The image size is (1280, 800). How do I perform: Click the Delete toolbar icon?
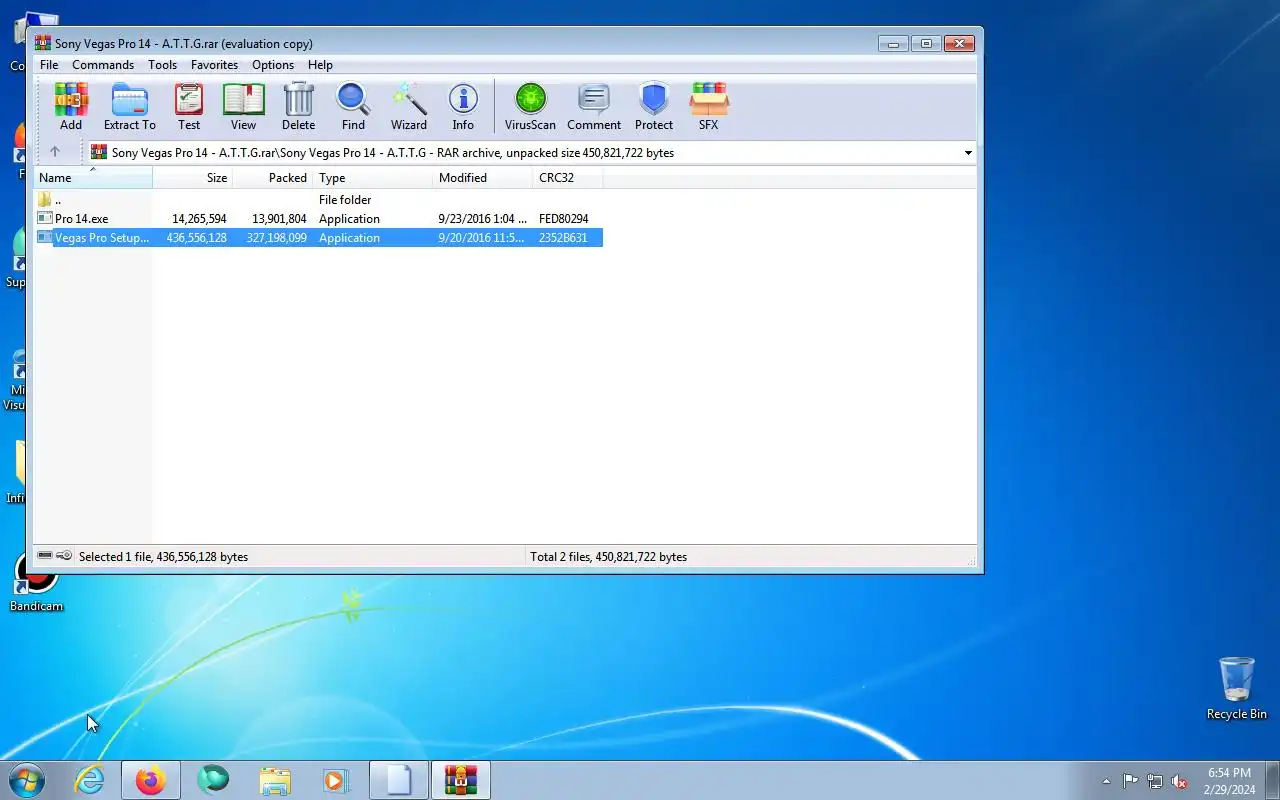298,106
